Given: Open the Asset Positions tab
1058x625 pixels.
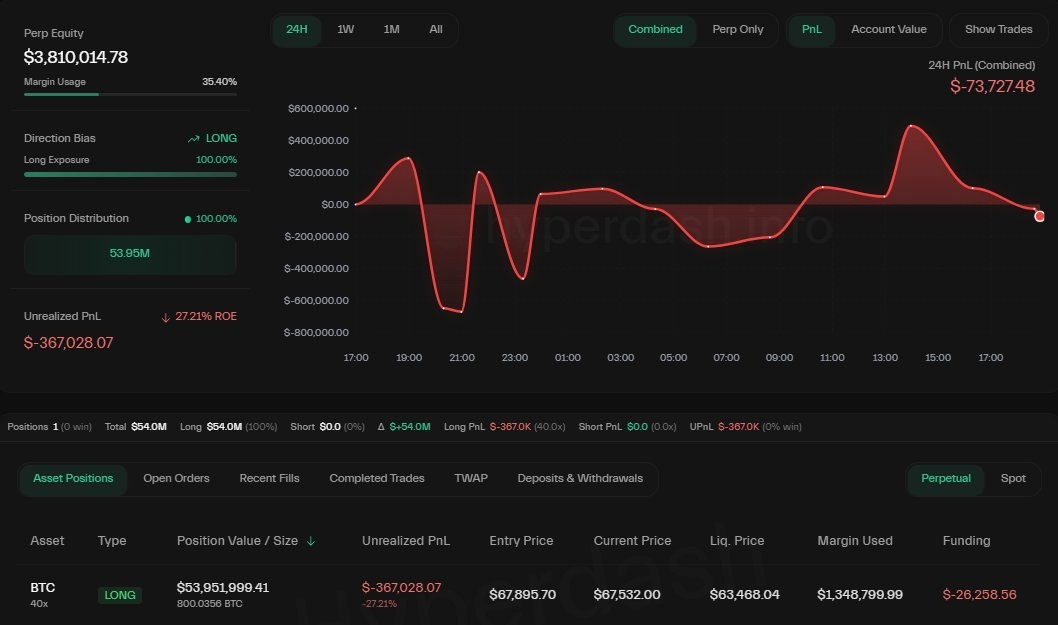Looking at the screenshot, I should pyautogui.click(x=73, y=479).
